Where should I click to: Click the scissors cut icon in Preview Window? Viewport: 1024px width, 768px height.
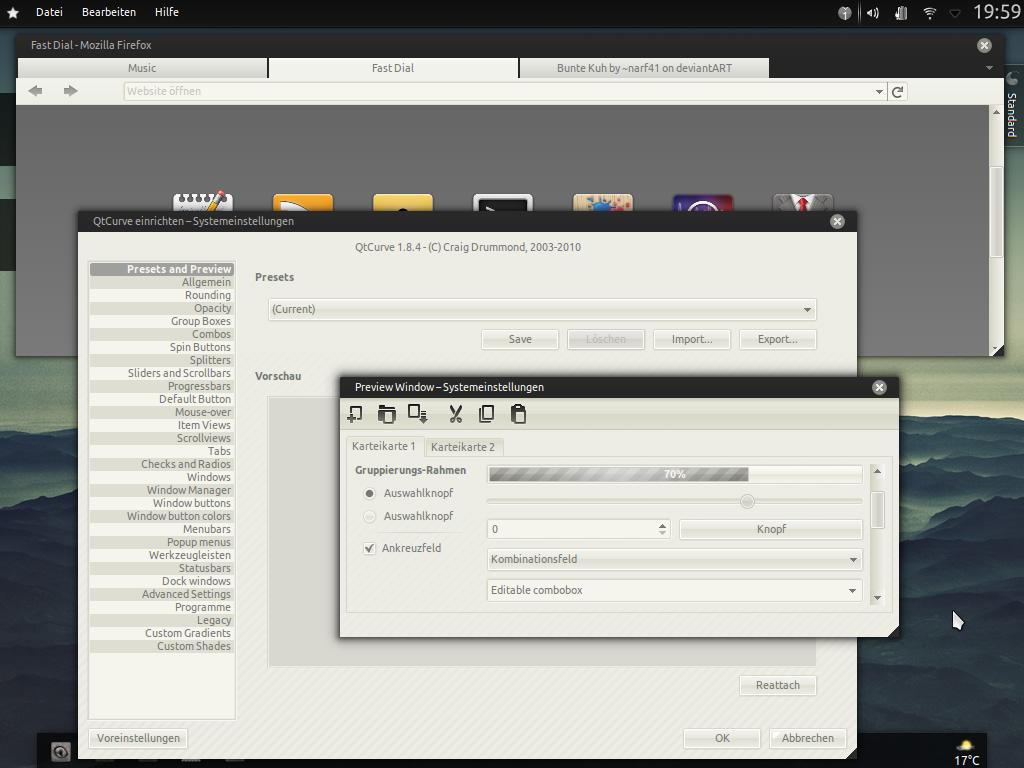[x=455, y=414]
